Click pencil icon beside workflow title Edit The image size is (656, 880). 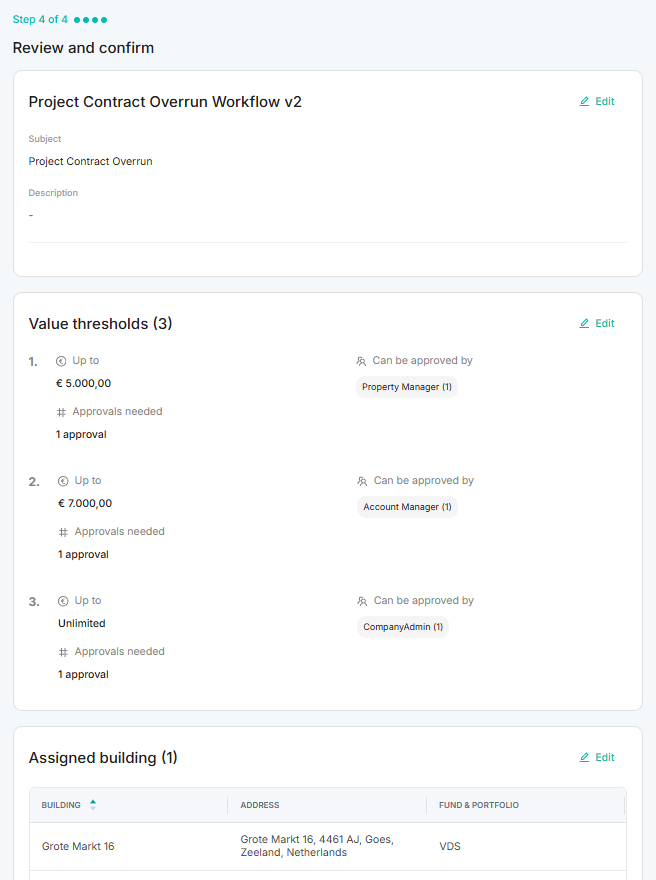tap(585, 102)
